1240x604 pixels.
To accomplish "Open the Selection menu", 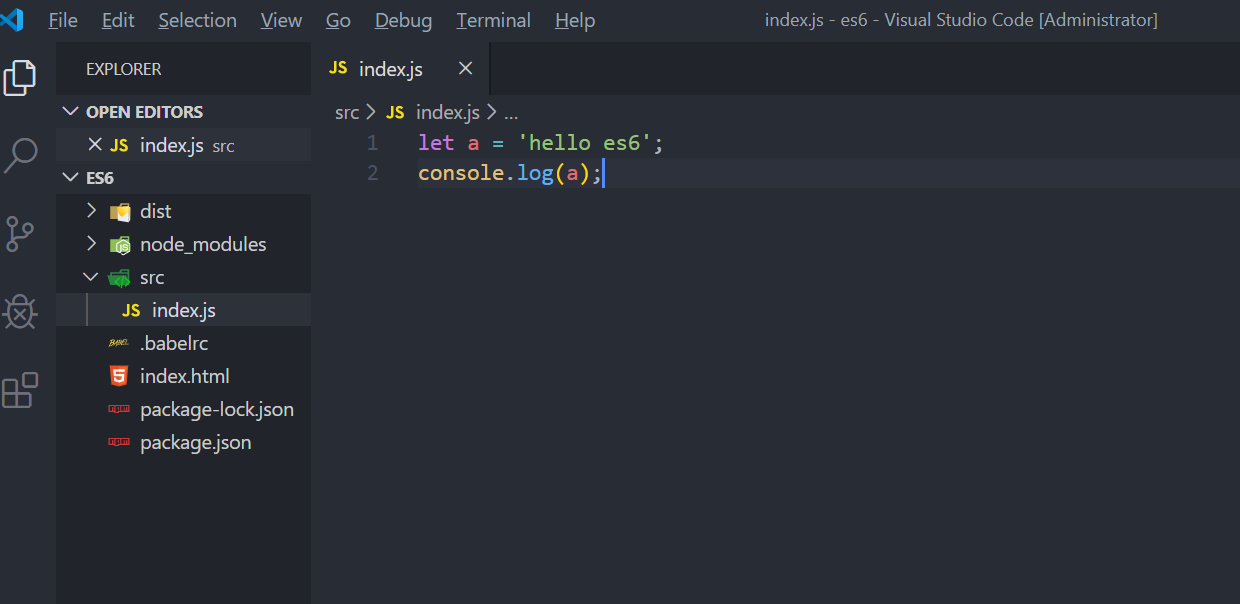I will 197,20.
